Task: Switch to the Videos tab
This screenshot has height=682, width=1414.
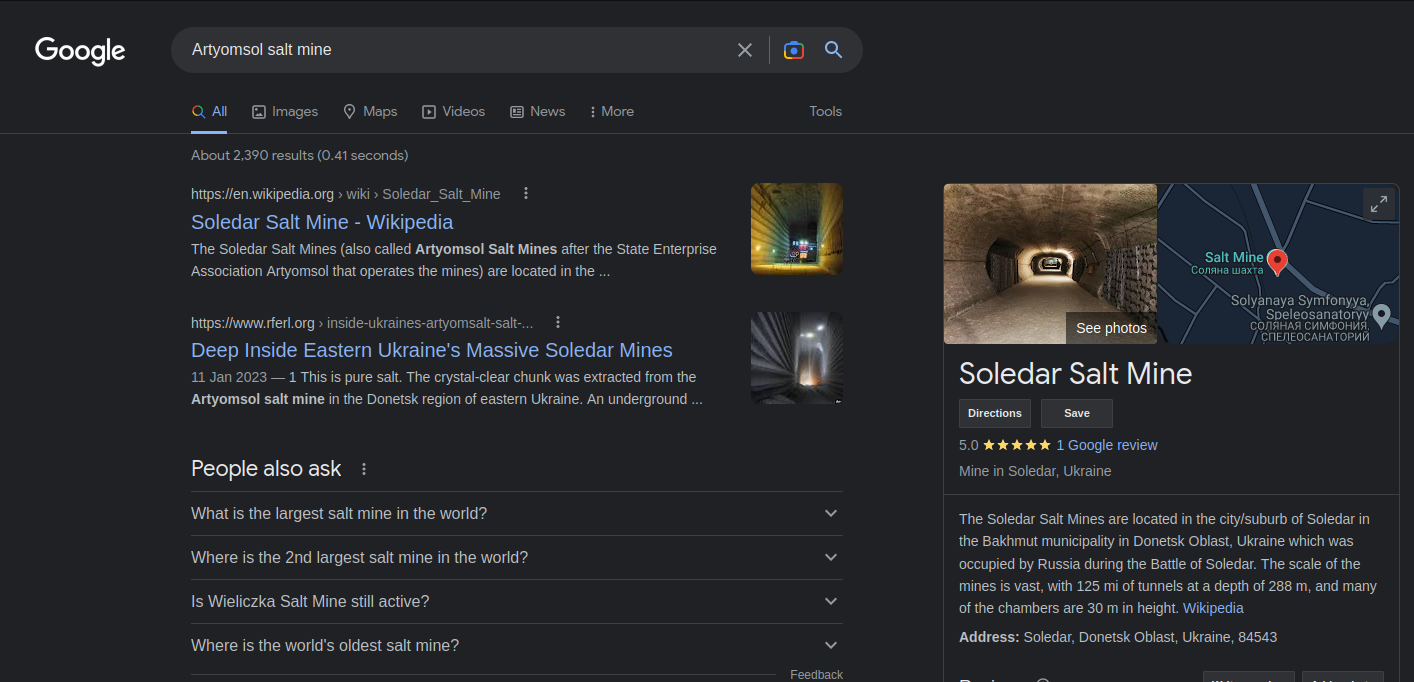Action: tap(453, 112)
